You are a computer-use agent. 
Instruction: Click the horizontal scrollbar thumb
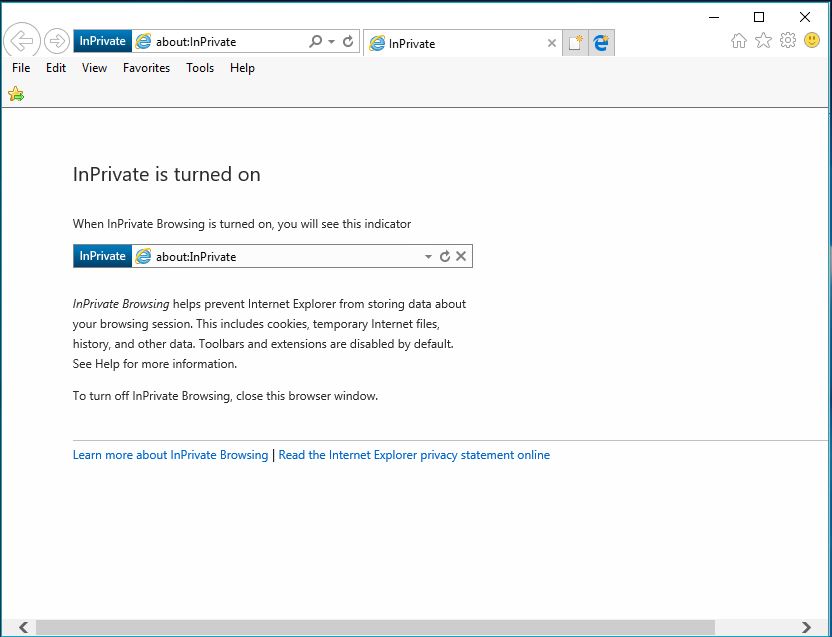click(x=375, y=627)
